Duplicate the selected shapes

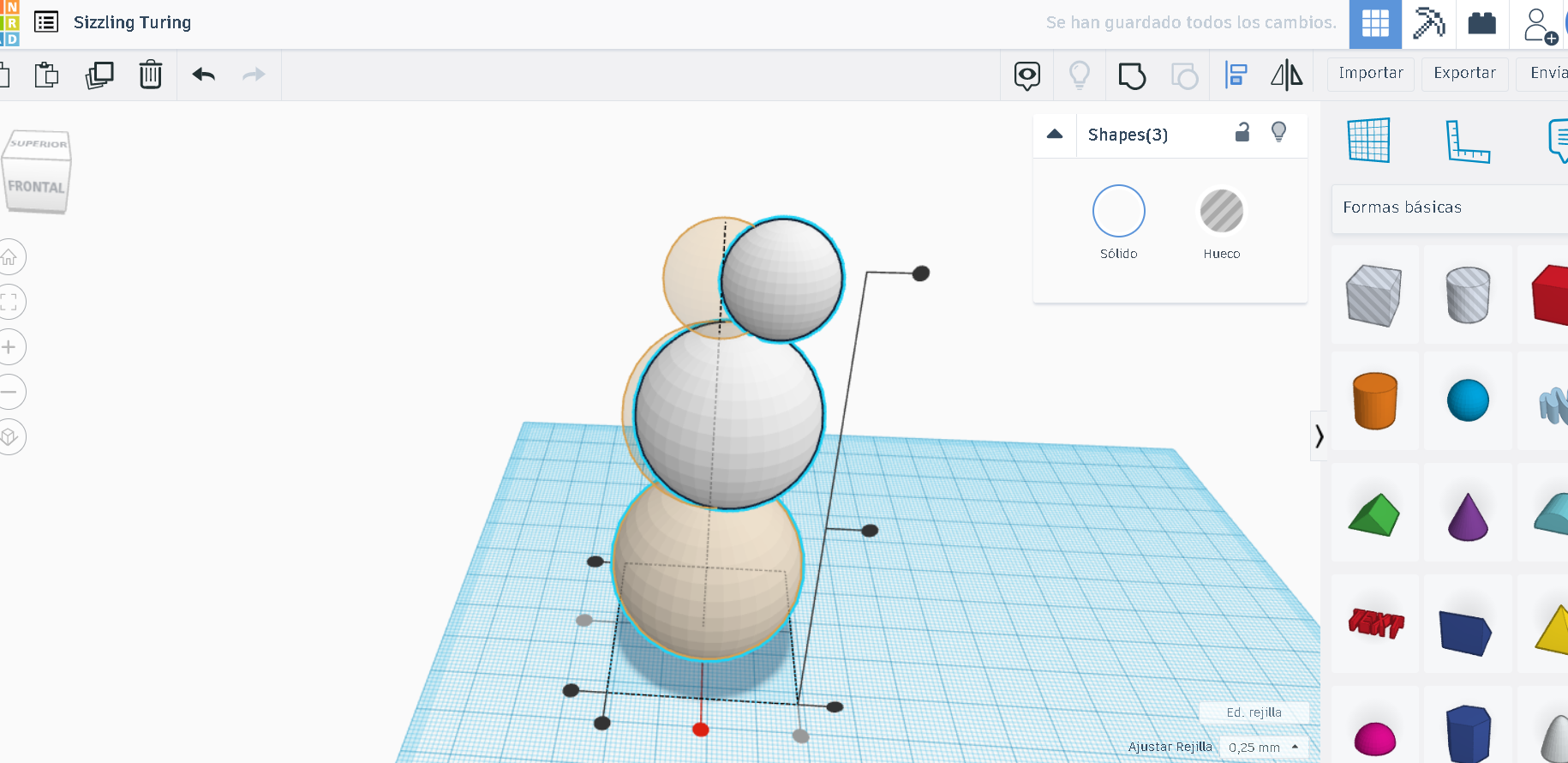point(99,75)
